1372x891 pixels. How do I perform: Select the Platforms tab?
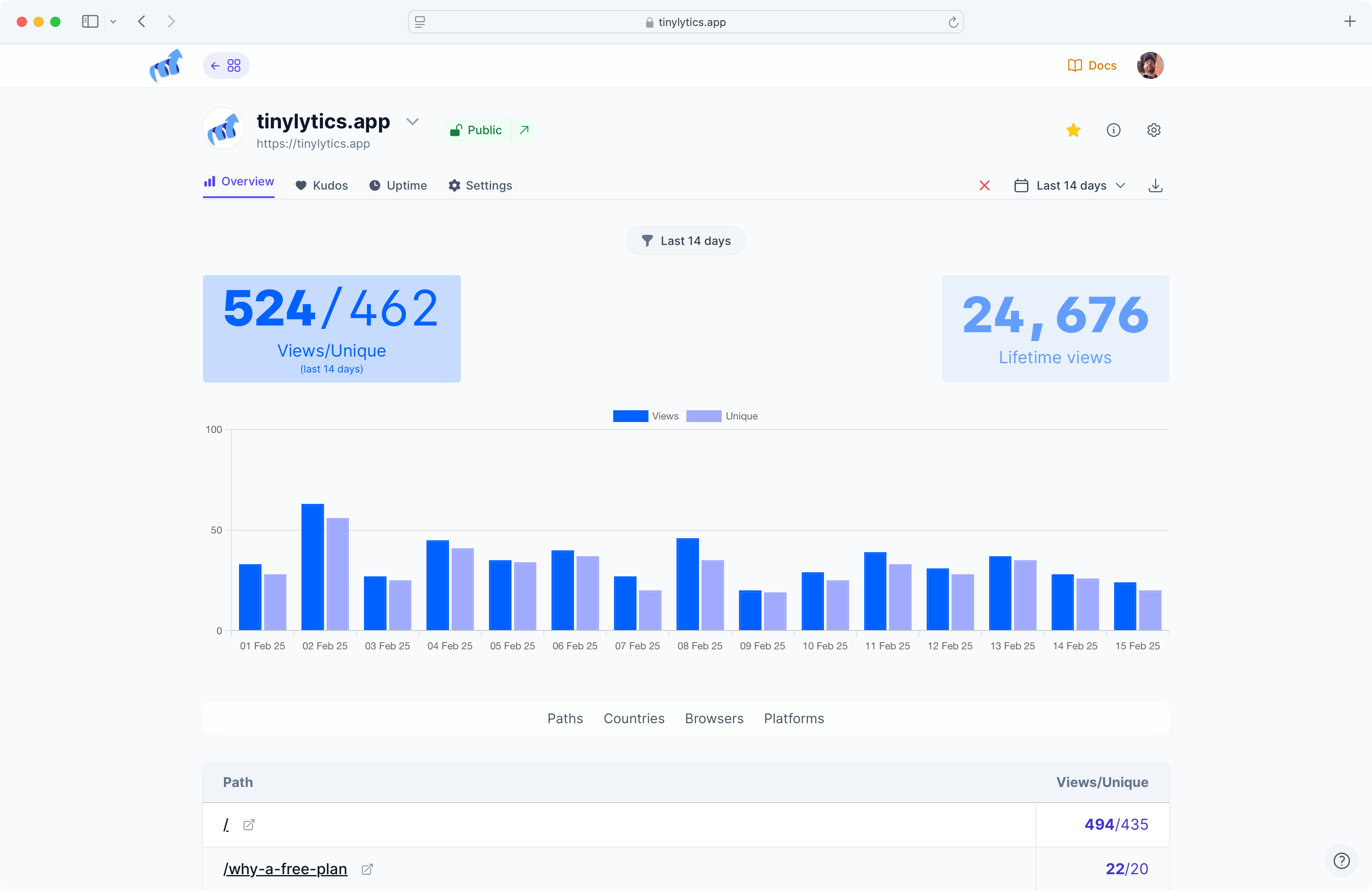[794, 719]
